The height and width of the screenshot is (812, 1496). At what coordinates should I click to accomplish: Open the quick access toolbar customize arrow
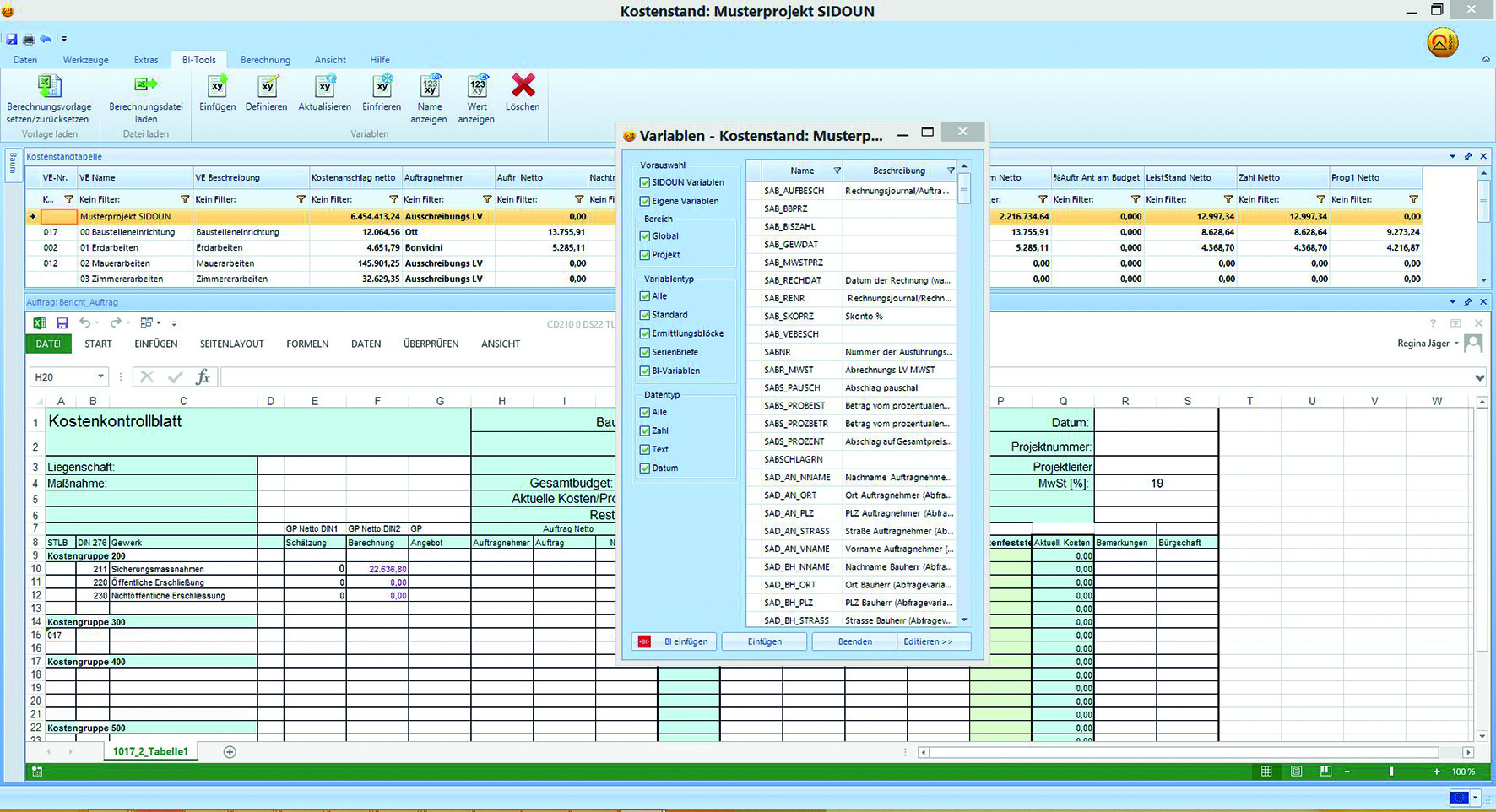coord(64,39)
